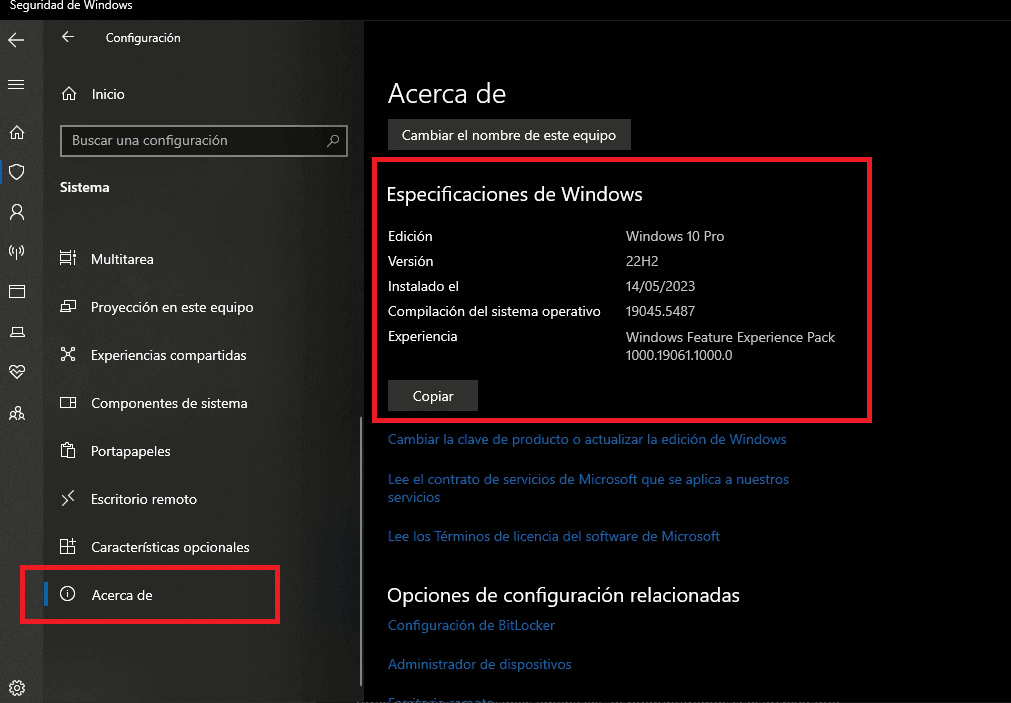This screenshot has width=1011, height=703.
Task: Click the Especificaciones de Windows heading
Action: click(x=514, y=194)
